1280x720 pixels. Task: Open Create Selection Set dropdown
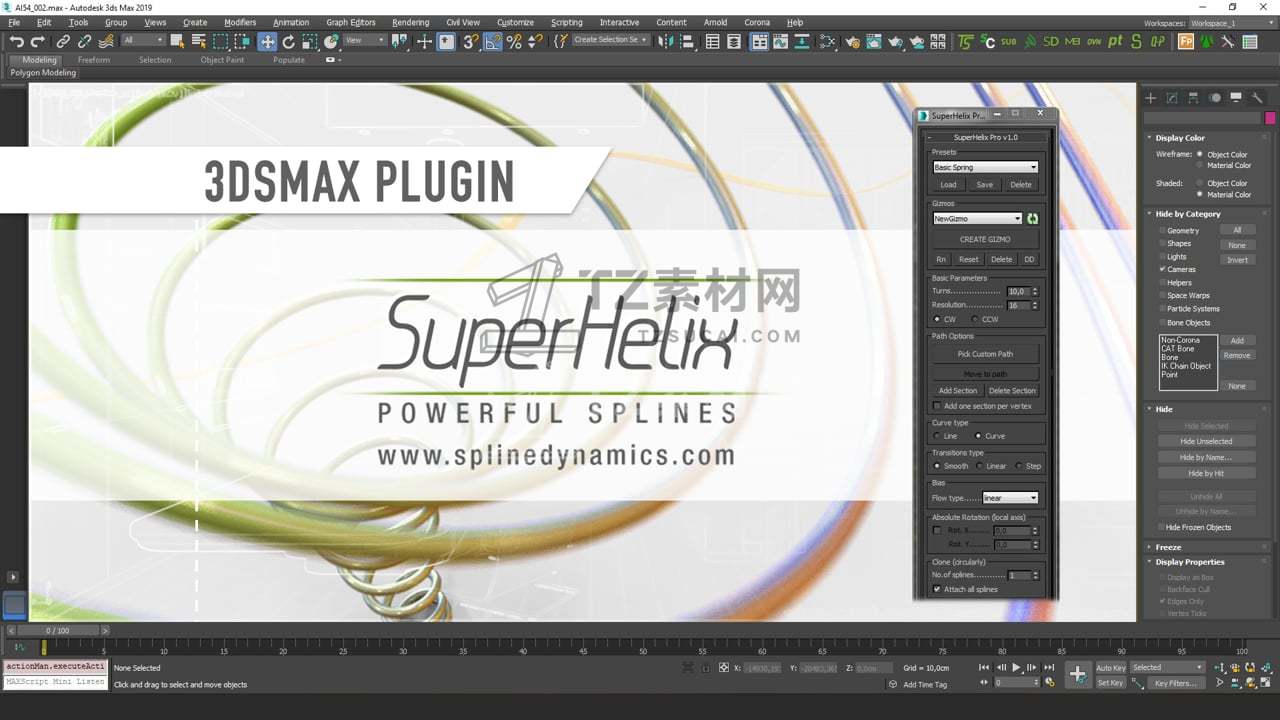pyautogui.click(x=611, y=40)
